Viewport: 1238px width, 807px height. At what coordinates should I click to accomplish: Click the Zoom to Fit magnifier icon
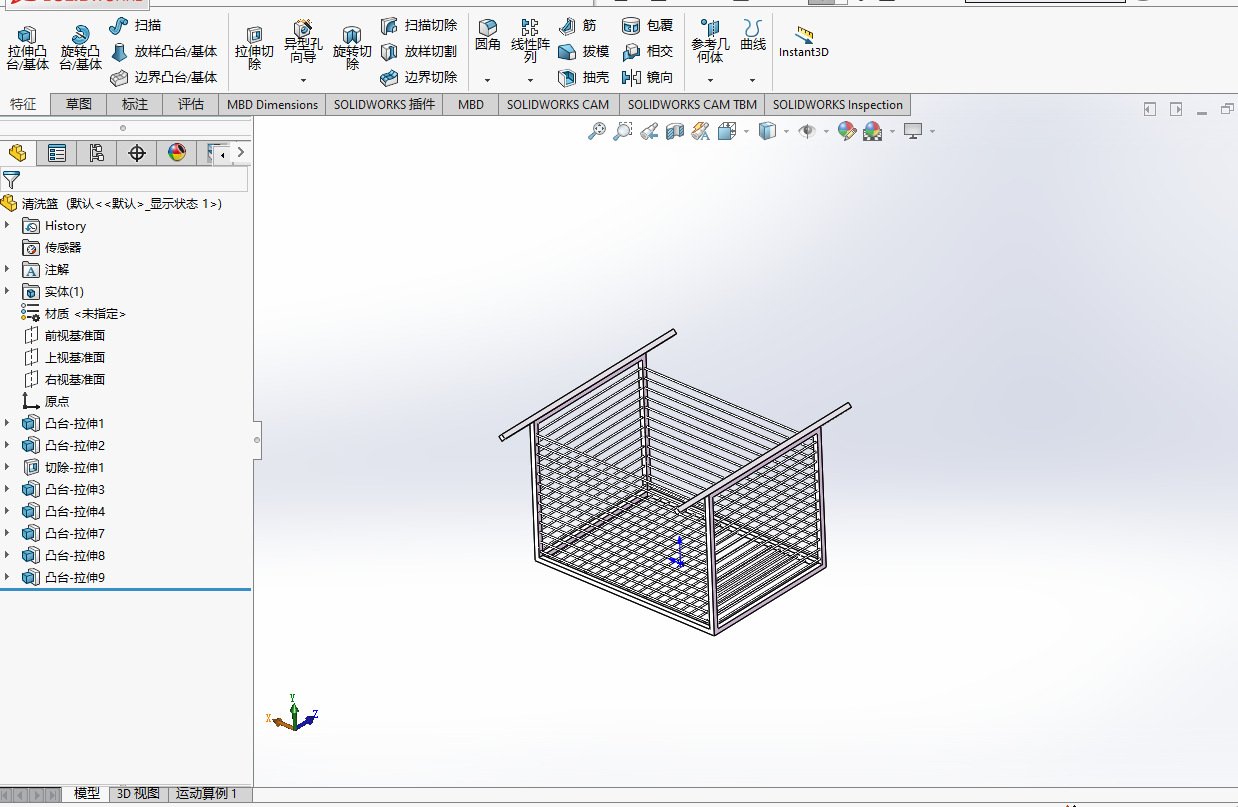[597, 131]
